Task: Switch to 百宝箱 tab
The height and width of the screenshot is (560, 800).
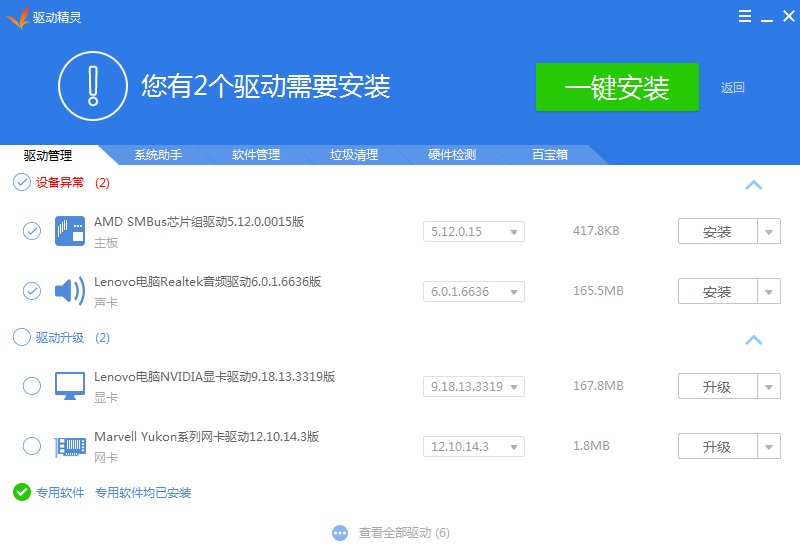Action: pyautogui.click(x=550, y=155)
